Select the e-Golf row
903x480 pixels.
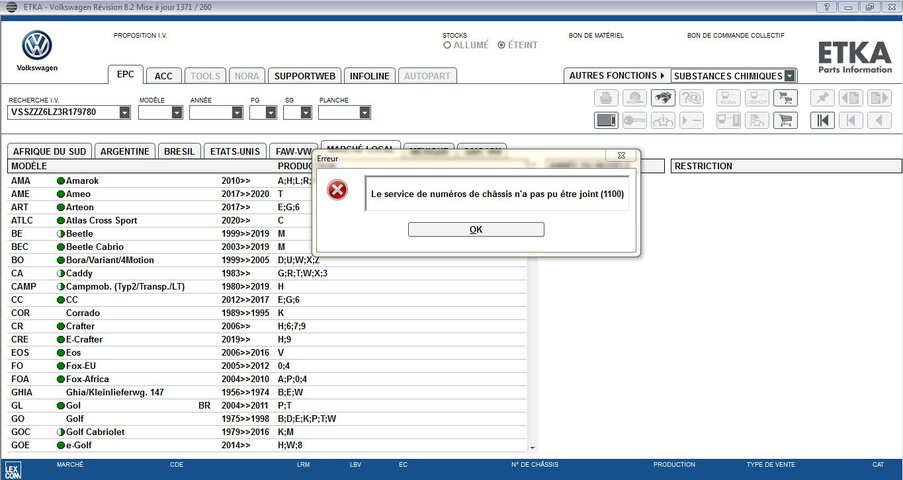pyautogui.click(x=268, y=445)
